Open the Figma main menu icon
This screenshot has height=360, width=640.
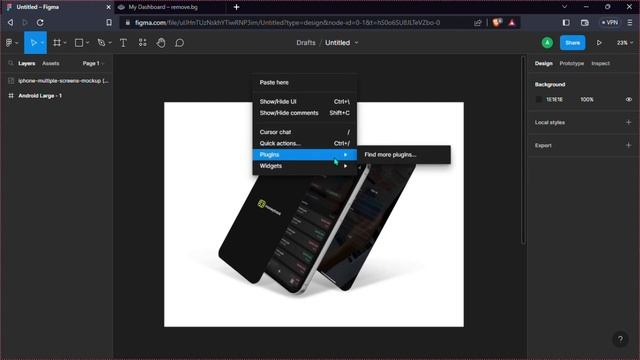pyautogui.click(x=9, y=42)
